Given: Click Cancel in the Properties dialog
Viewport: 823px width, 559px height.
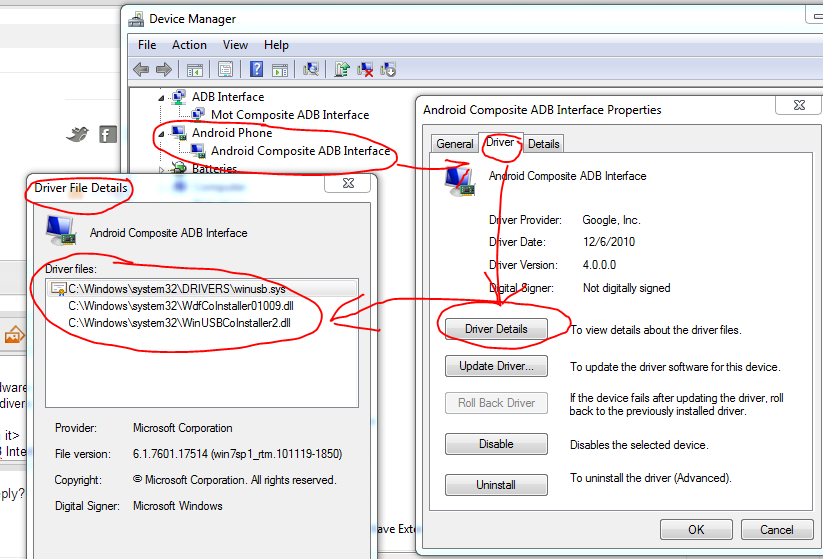Looking at the screenshot, I should [x=777, y=530].
